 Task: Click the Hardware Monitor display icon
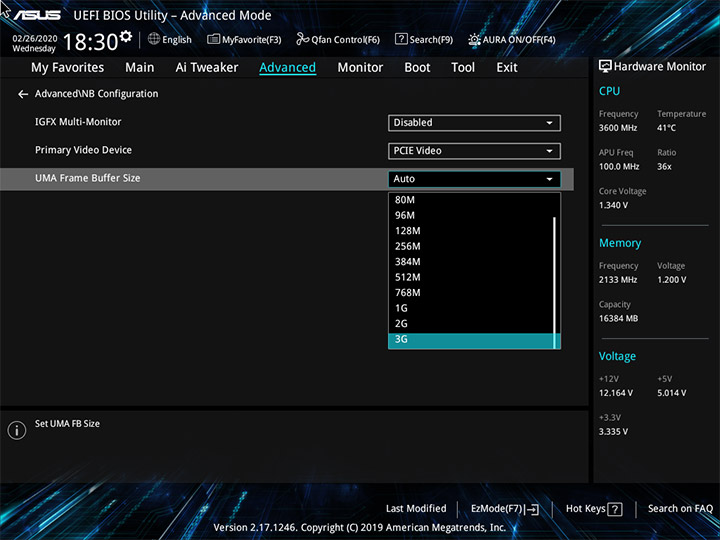tap(605, 66)
